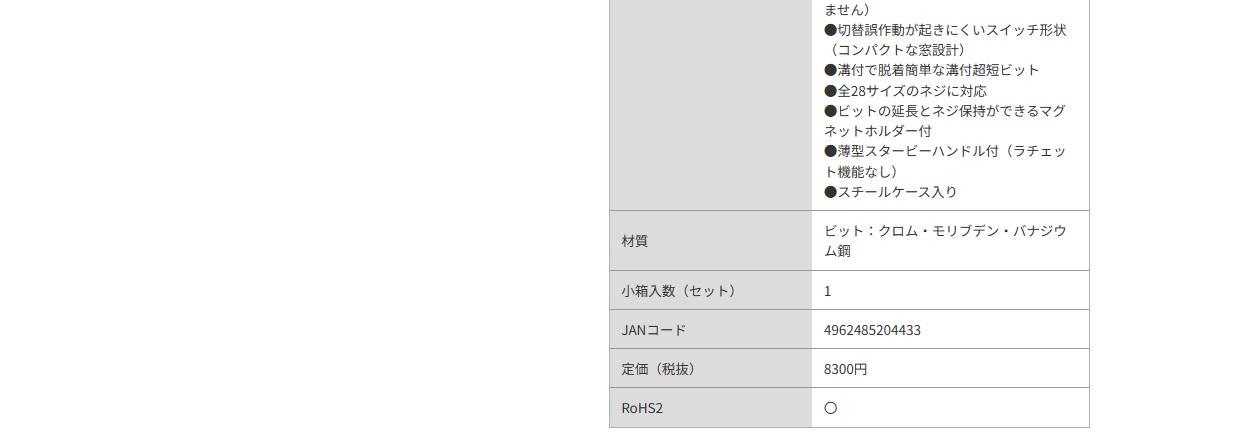The width and height of the screenshot is (1243, 441).
Task: Click the bullet dot before スチールケース入り
Action: [x=830, y=192]
